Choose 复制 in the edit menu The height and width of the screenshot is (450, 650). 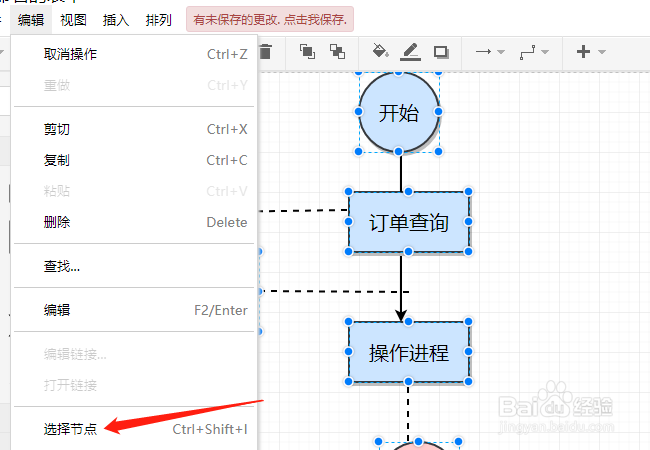[134, 160]
